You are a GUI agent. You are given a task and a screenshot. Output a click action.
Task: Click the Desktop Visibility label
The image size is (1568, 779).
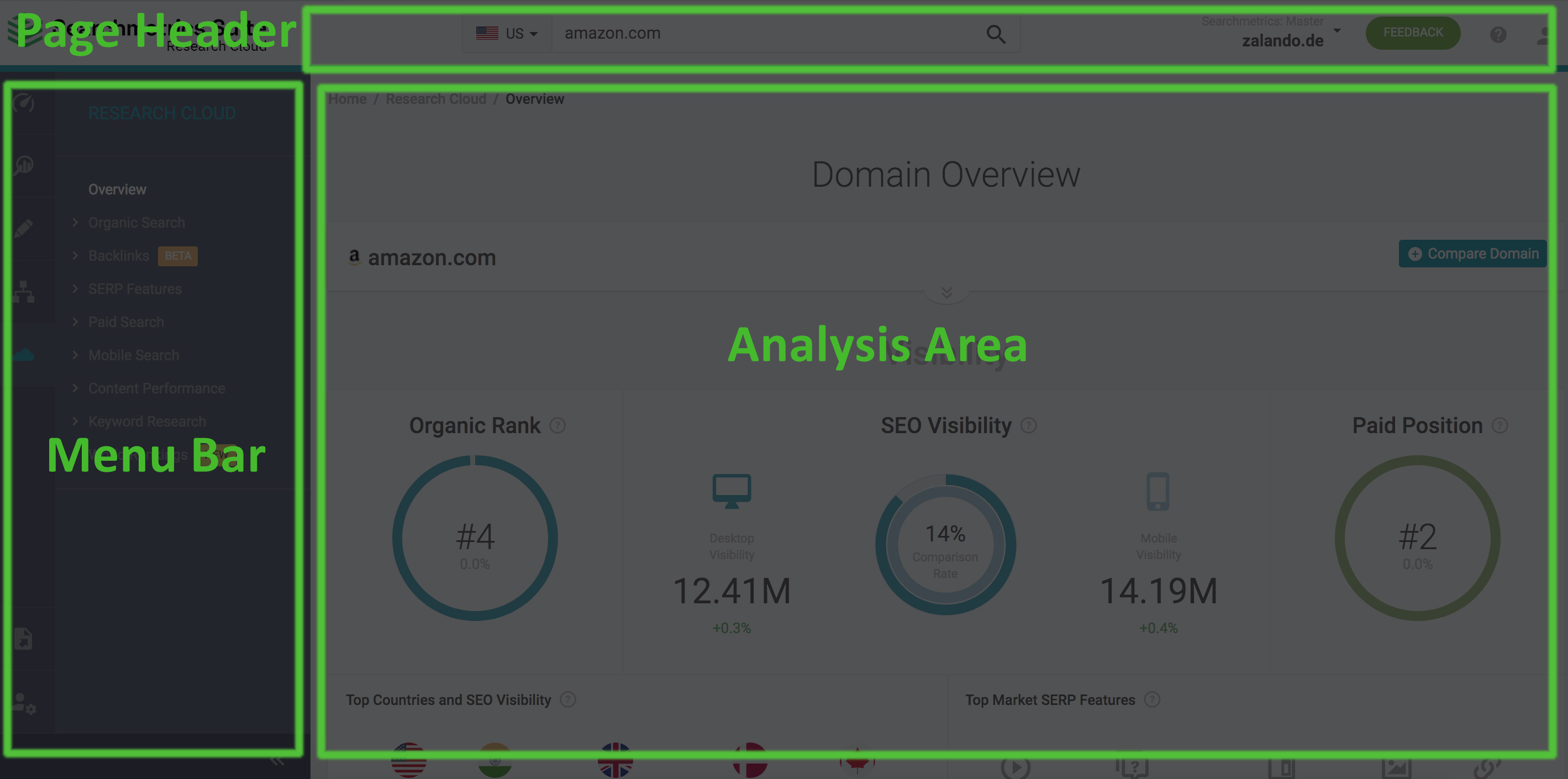point(732,546)
